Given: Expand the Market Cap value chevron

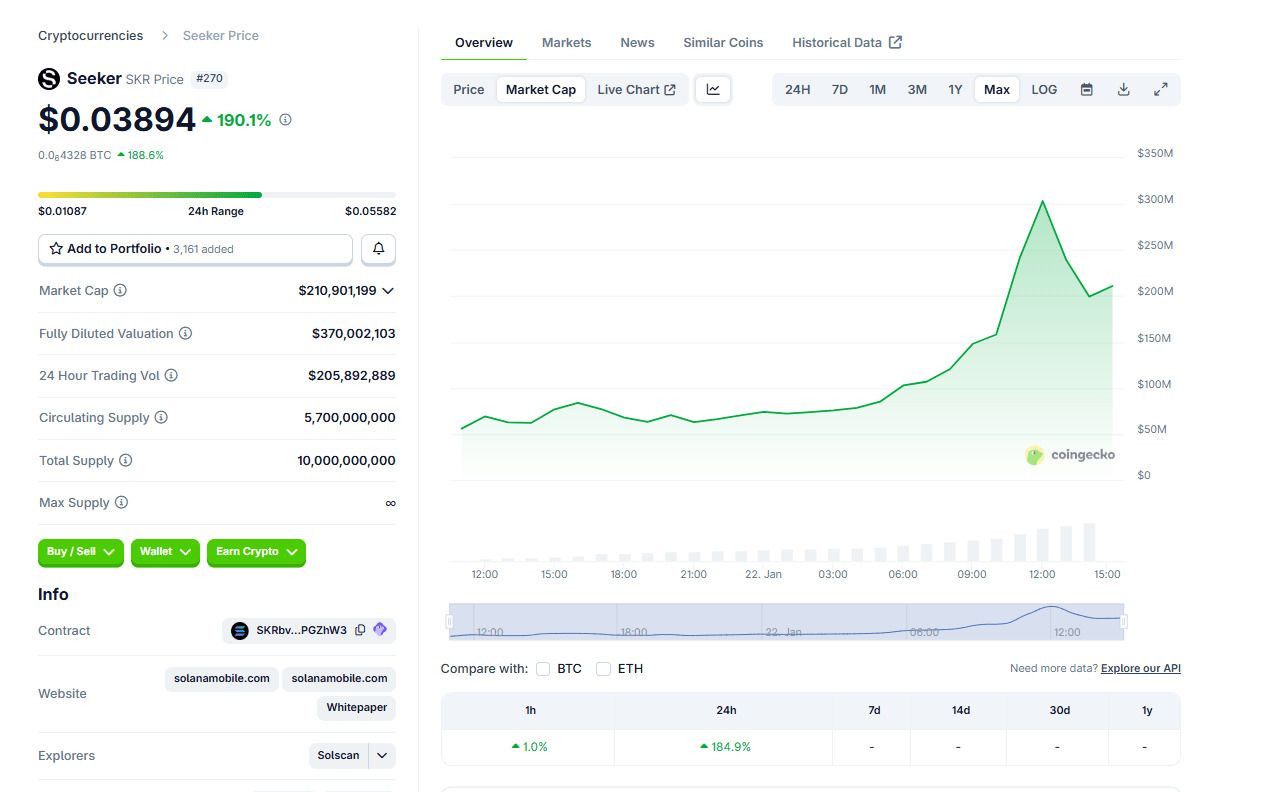Looking at the screenshot, I should [x=388, y=291].
